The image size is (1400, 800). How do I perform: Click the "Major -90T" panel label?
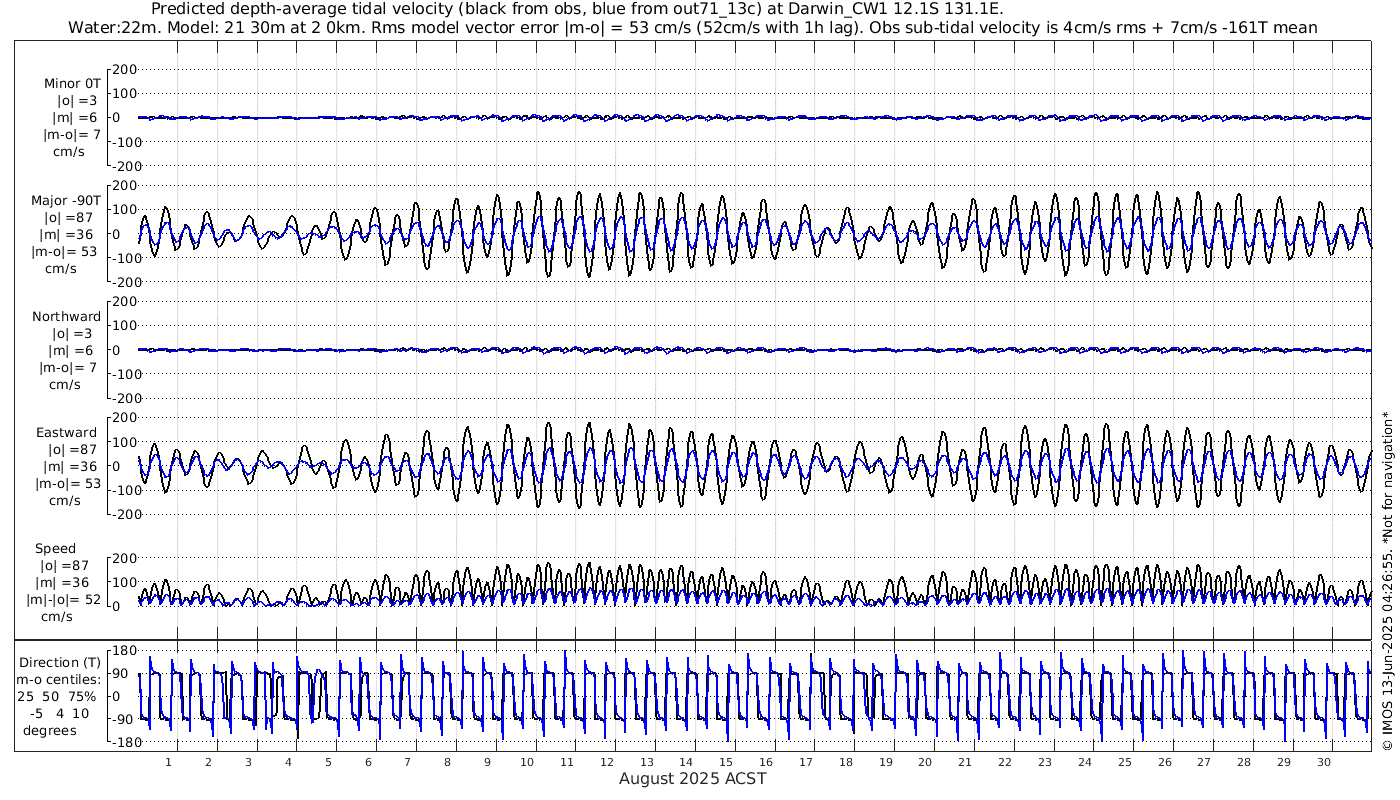pyautogui.click(x=66, y=200)
